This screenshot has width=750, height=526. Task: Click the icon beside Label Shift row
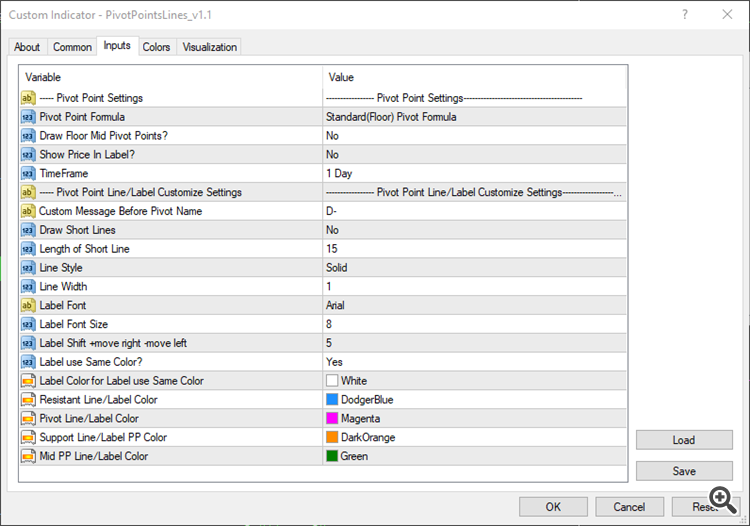point(28,343)
